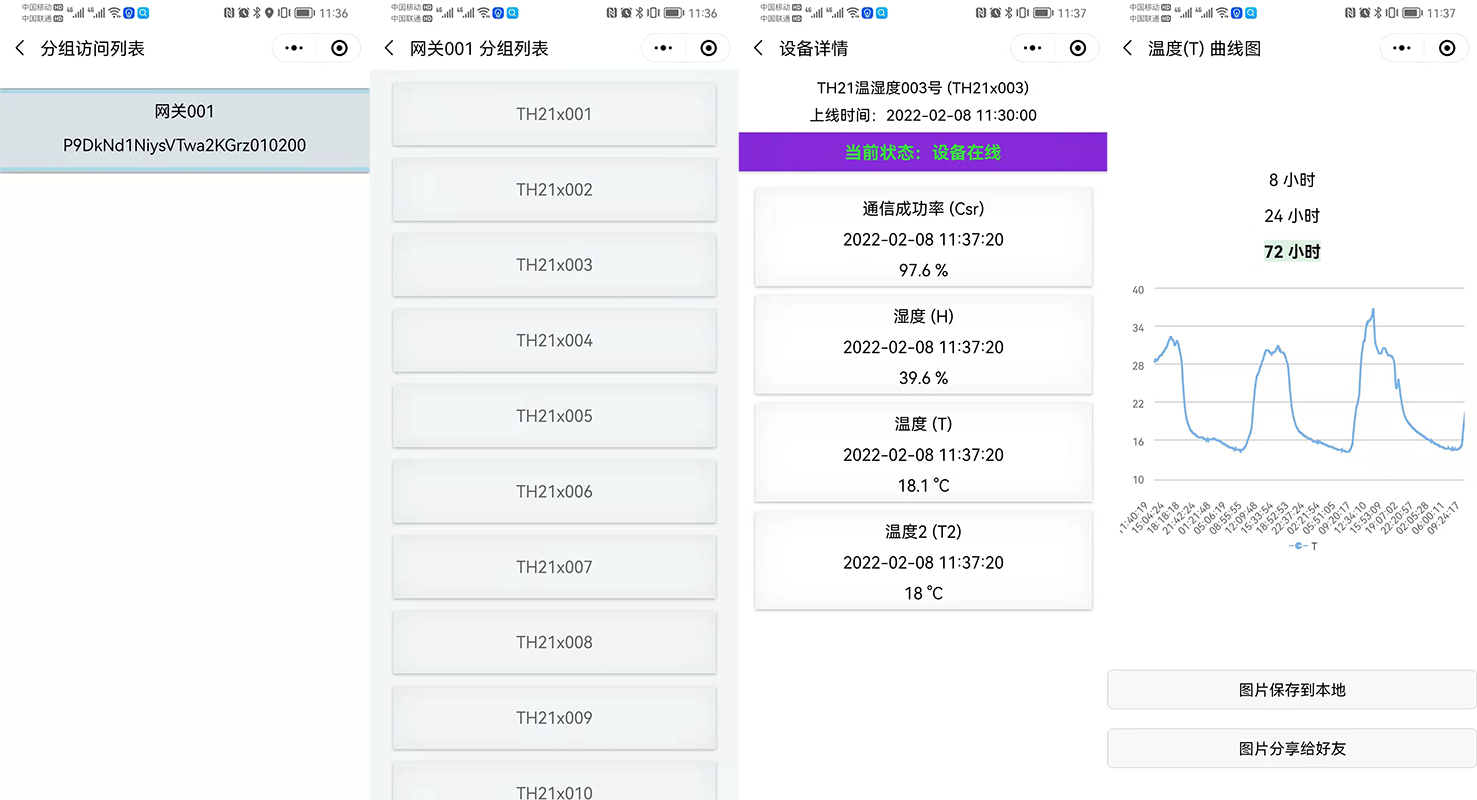Tap the more options dots on 设备详情
Screen dimensions: 1477x800
tap(1032, 47)
